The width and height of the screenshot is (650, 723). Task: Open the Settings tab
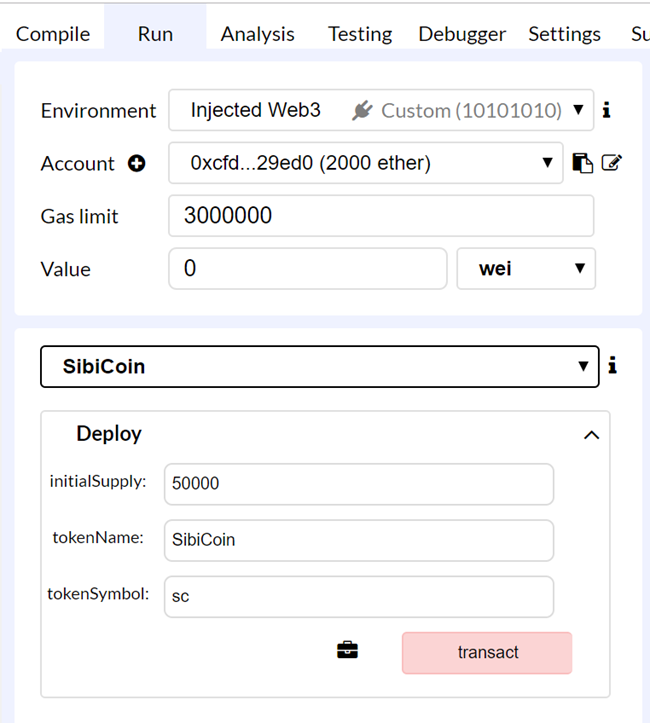(564, 34)
